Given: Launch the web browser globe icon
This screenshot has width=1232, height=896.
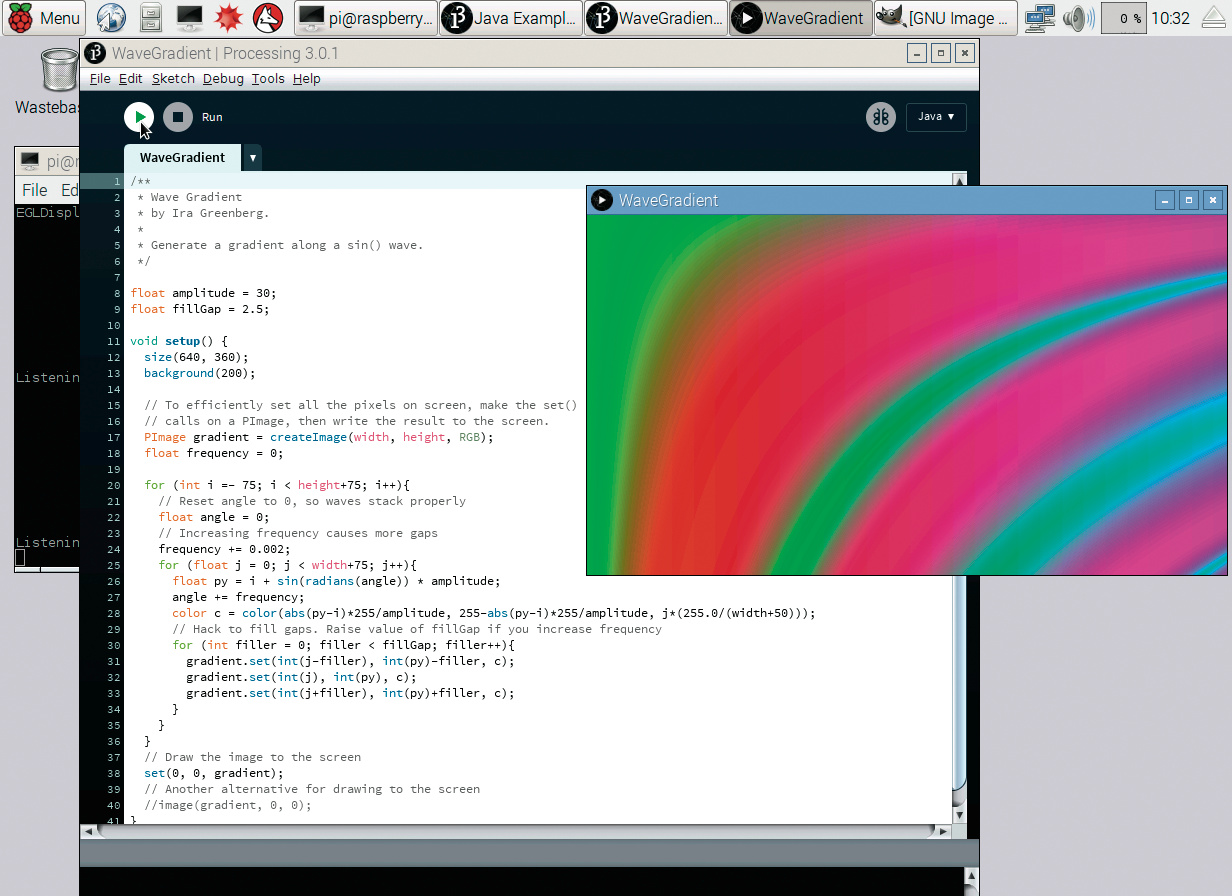Looking at the screenshot, I should click(x=112, y=18).
